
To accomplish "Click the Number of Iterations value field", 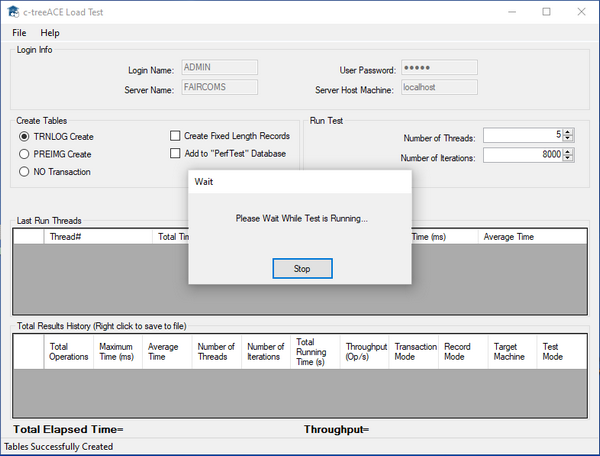I will click(523, 155).
